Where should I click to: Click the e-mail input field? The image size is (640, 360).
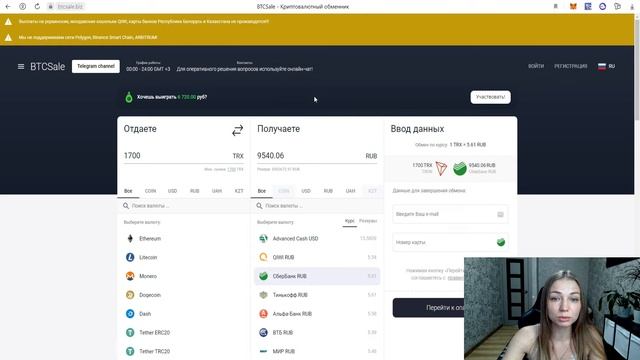click(x=450, y=214)
